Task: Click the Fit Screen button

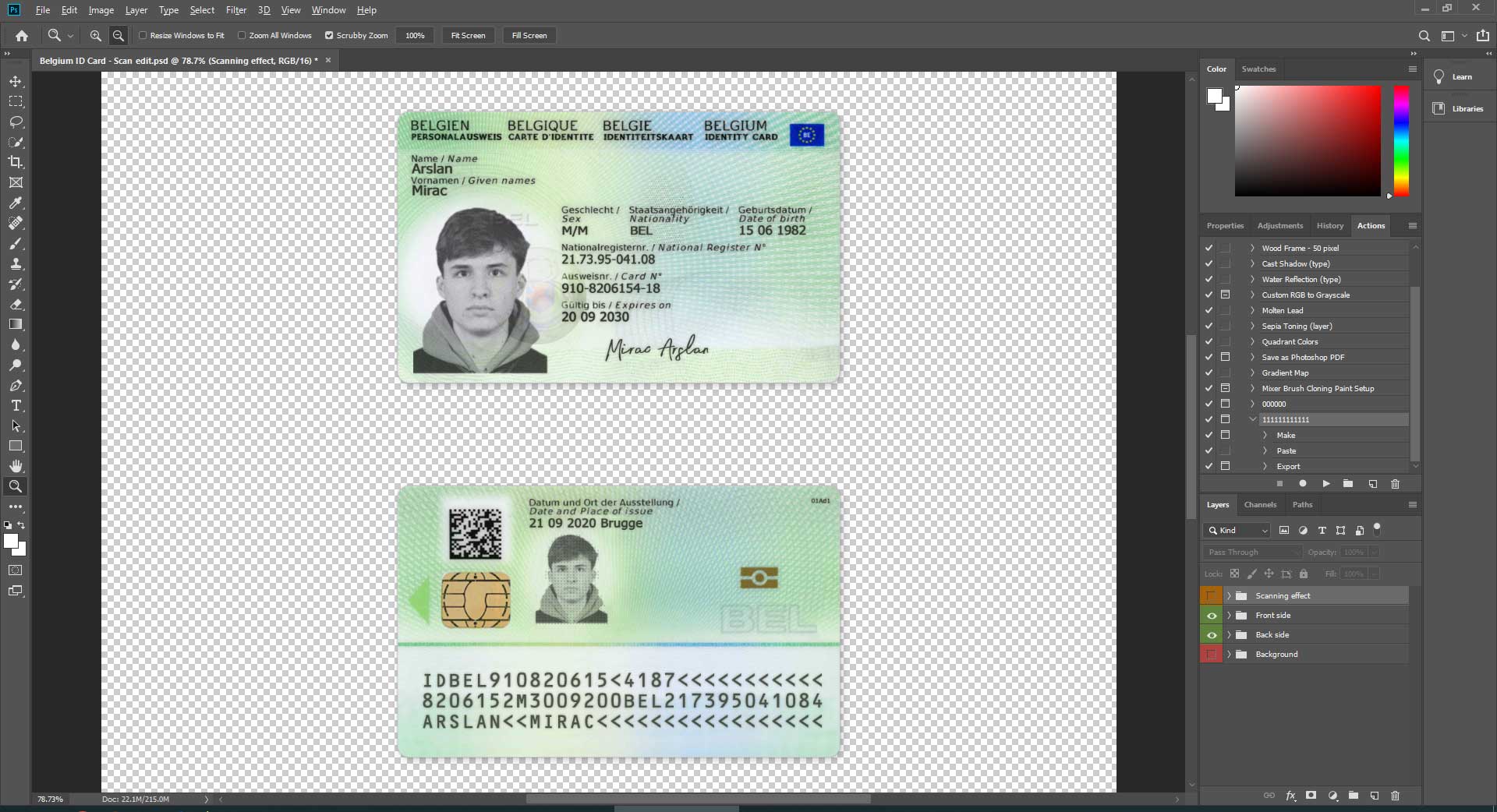Action: (x=468, y=35)
